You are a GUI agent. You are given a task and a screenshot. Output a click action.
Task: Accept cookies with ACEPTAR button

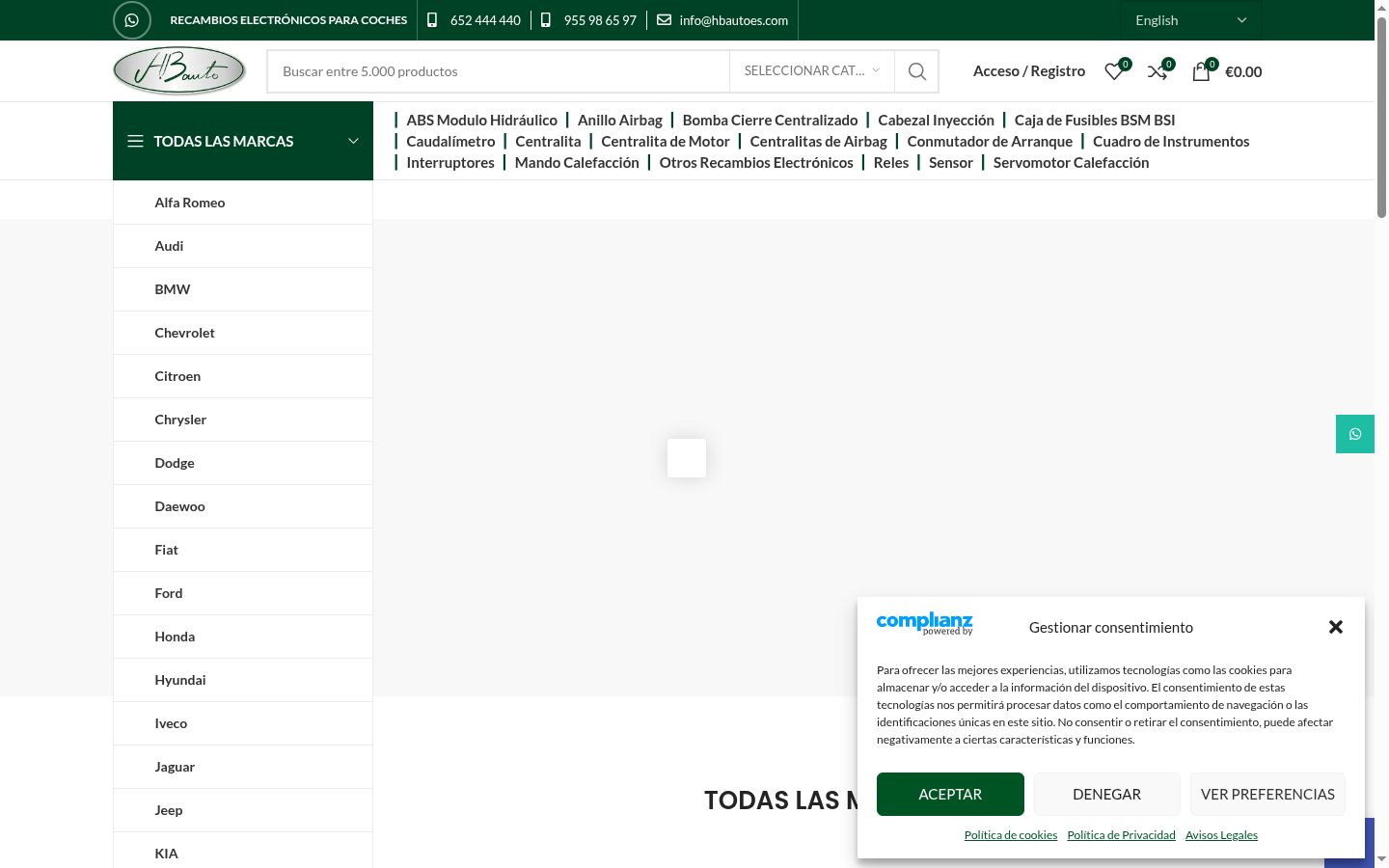(x=950, y=794)
